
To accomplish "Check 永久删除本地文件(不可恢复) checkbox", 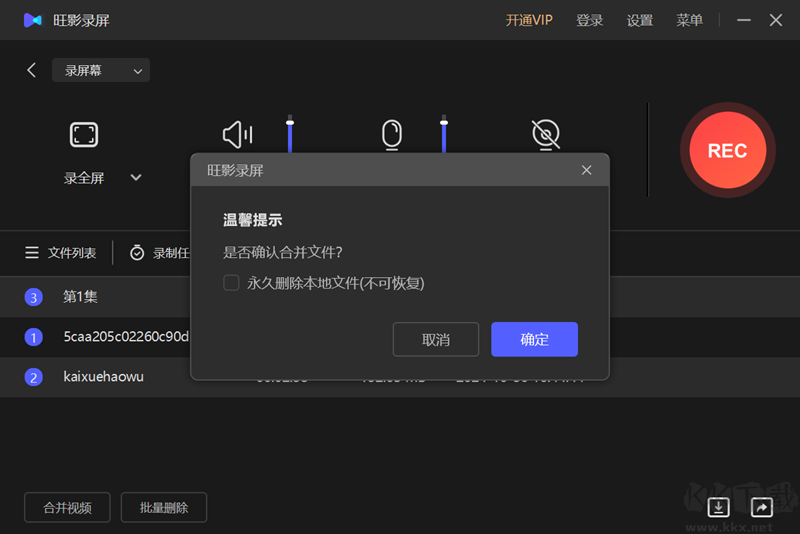I will 231,283.
